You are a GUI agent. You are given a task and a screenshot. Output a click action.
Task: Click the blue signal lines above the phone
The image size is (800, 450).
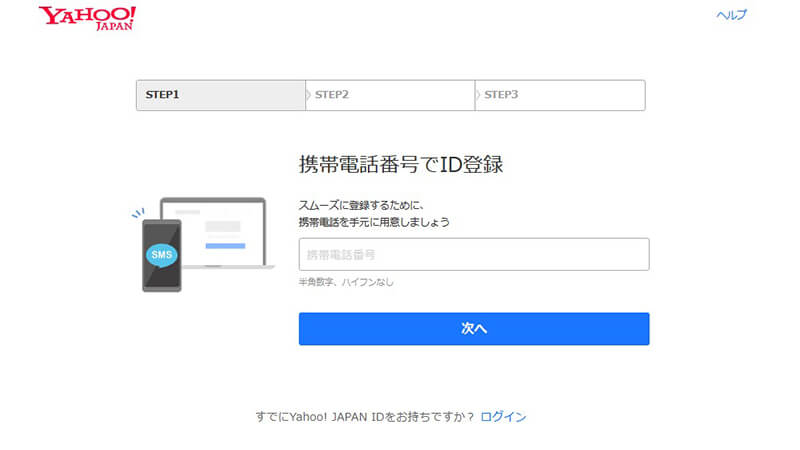coord(139,213)
